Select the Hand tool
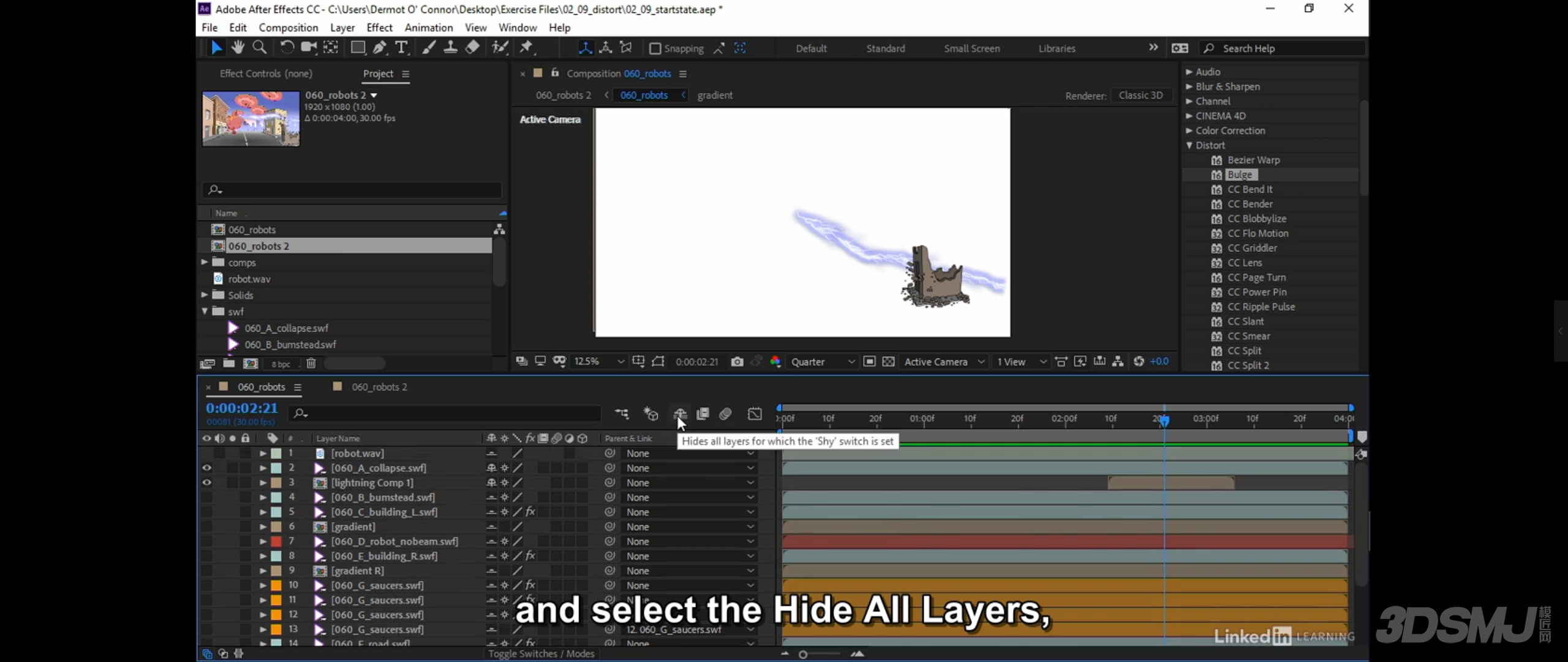 (238, 48)
